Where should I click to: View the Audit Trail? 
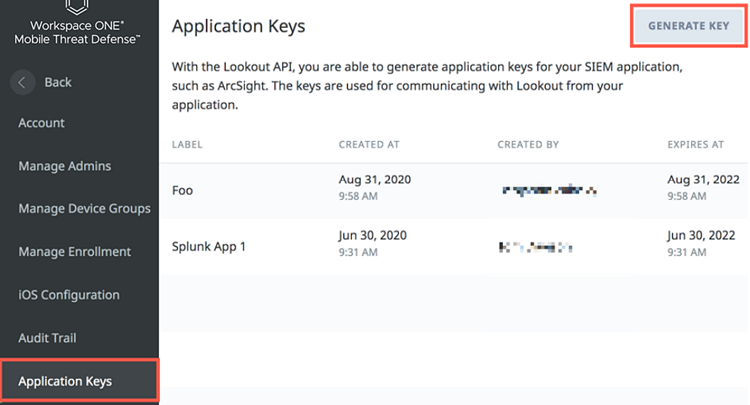(x=47, y=338)
